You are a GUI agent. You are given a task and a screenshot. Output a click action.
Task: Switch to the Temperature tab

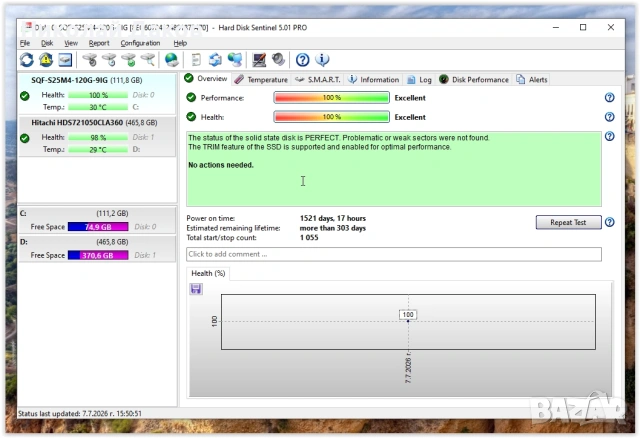[262, 80]
